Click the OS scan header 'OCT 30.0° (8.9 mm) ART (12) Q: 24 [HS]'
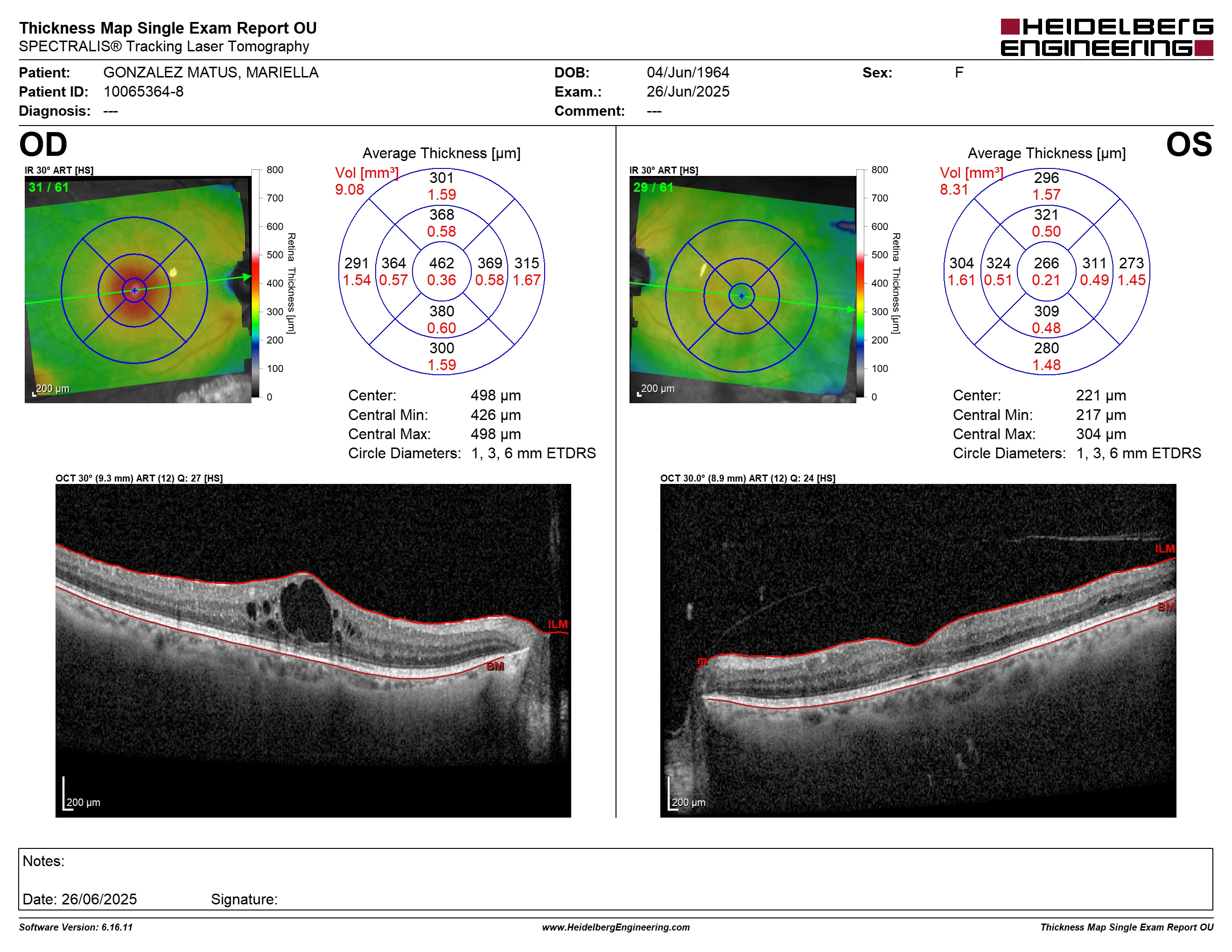1232x952 pixels. click(x=748, y=478)
